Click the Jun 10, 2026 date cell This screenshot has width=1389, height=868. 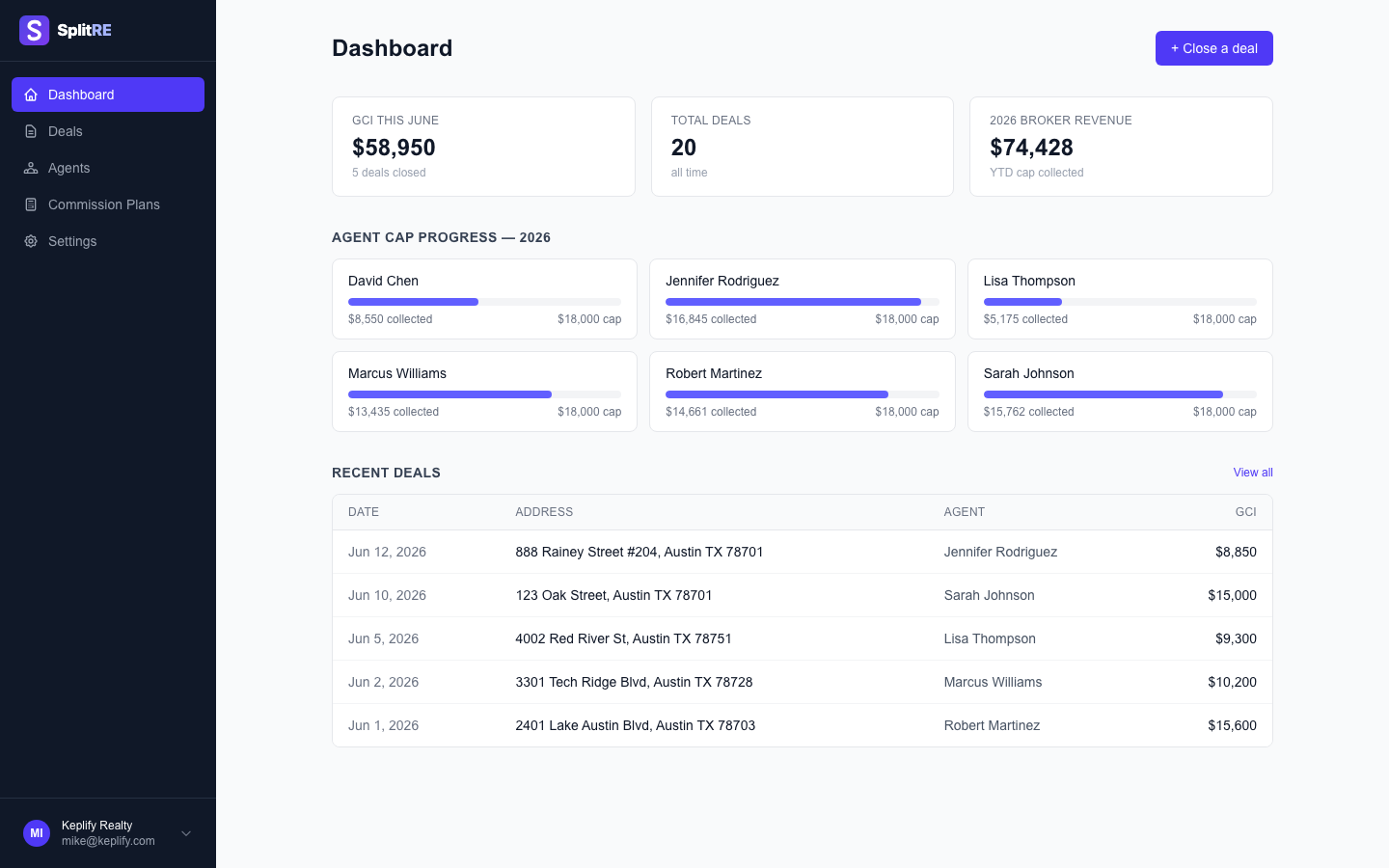(387, 595)
